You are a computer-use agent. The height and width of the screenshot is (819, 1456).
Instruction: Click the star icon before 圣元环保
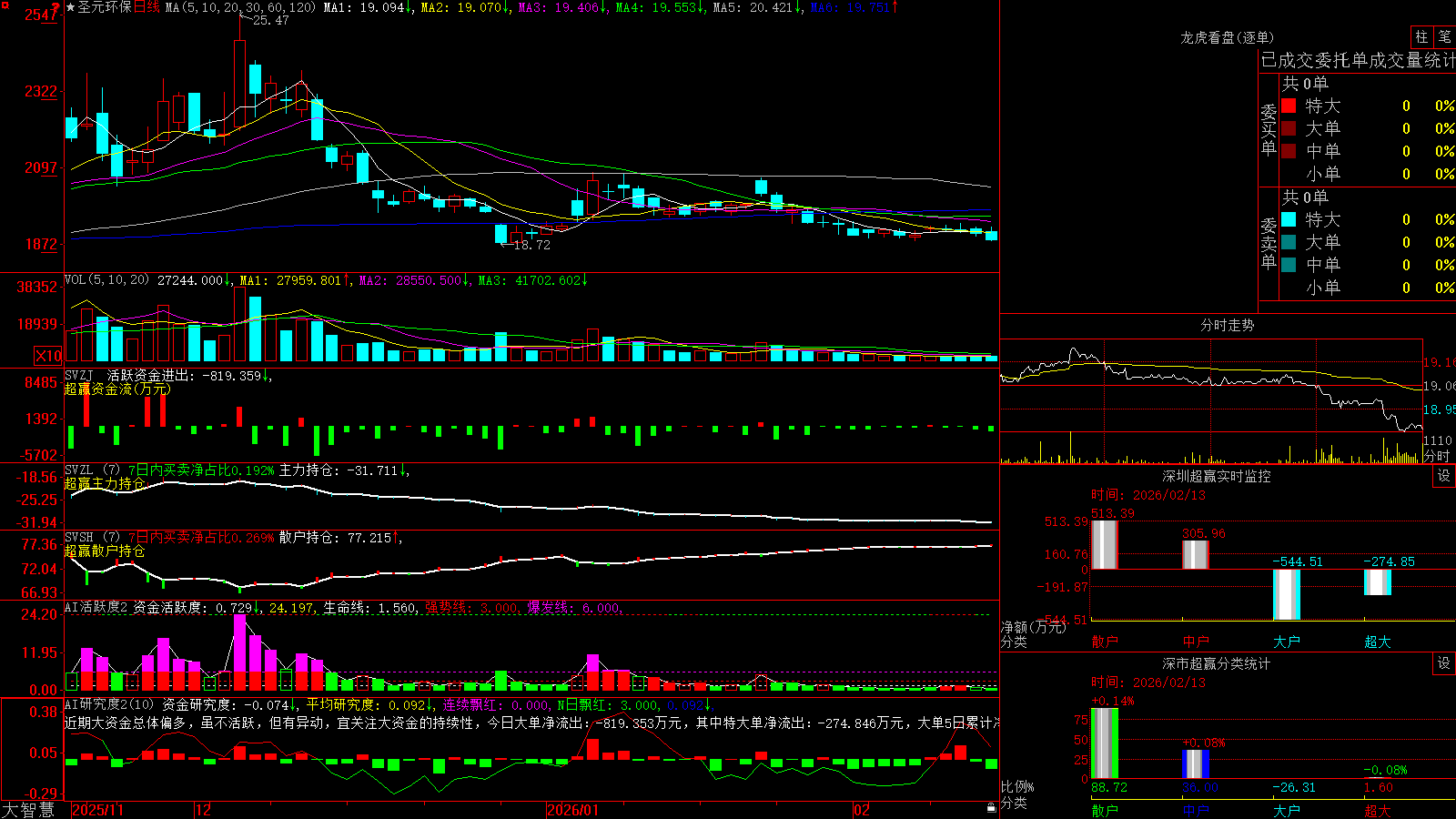(70, 7)
